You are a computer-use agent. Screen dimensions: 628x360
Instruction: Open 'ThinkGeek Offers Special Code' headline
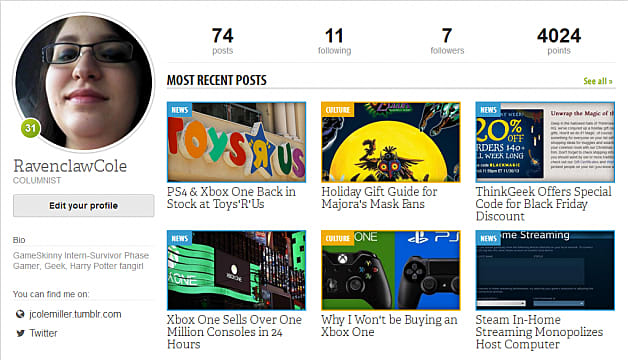543,204
